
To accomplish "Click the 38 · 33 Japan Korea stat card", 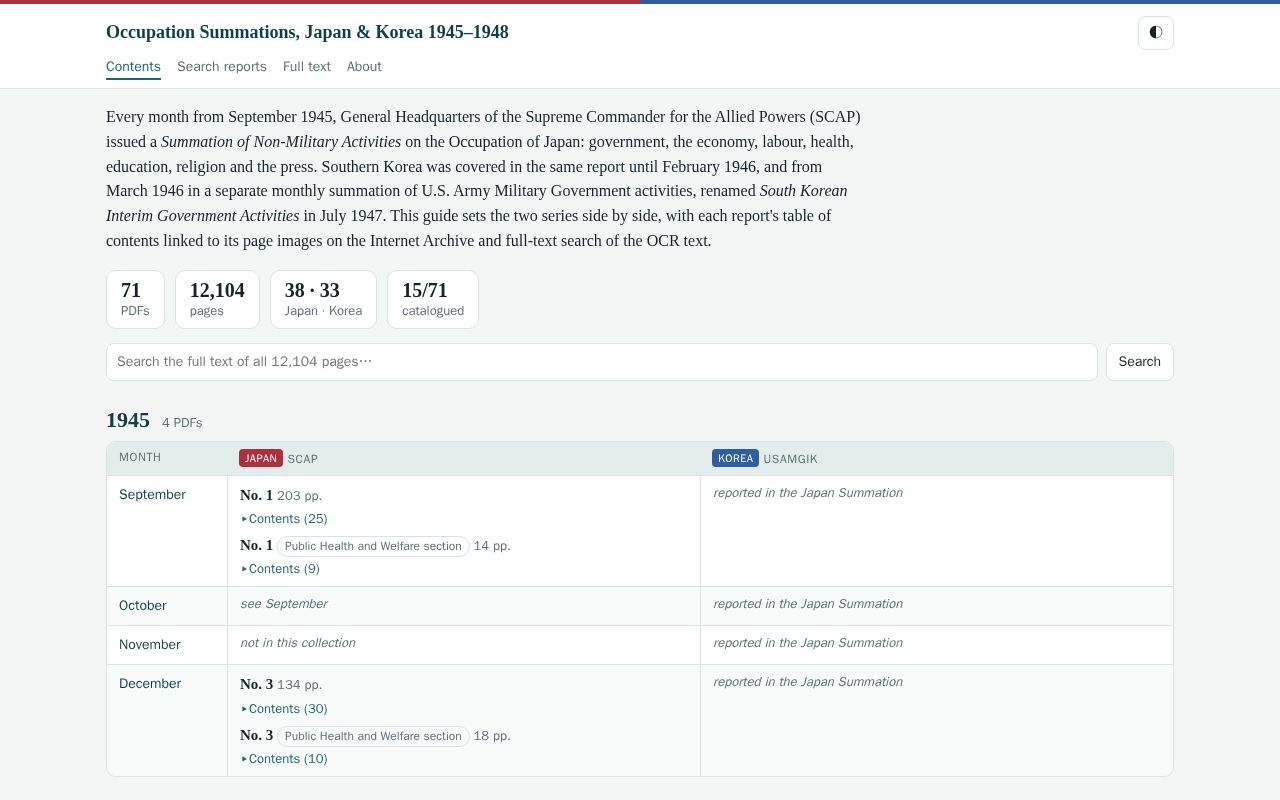I will 323,299.
